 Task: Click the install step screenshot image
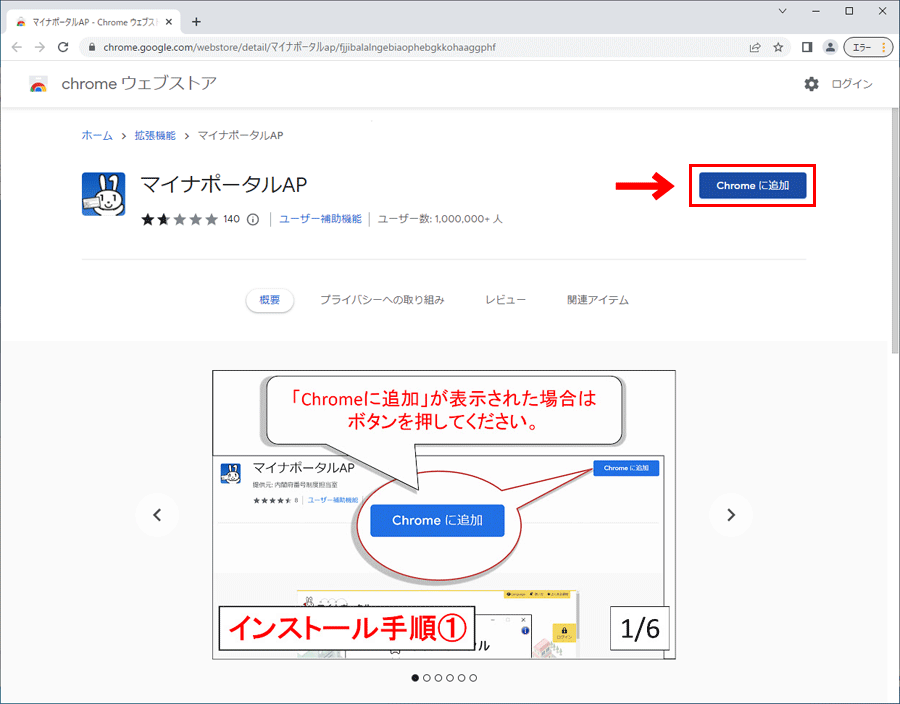click(444, 515)
